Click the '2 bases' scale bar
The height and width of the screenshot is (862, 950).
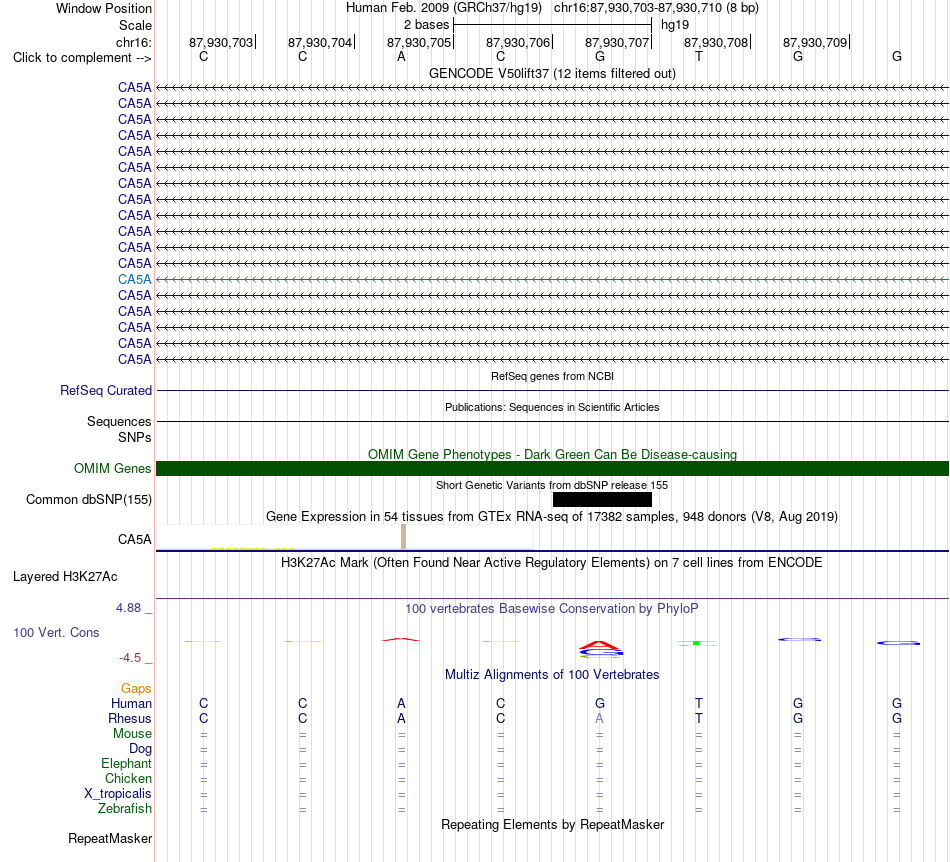point(552,25)
